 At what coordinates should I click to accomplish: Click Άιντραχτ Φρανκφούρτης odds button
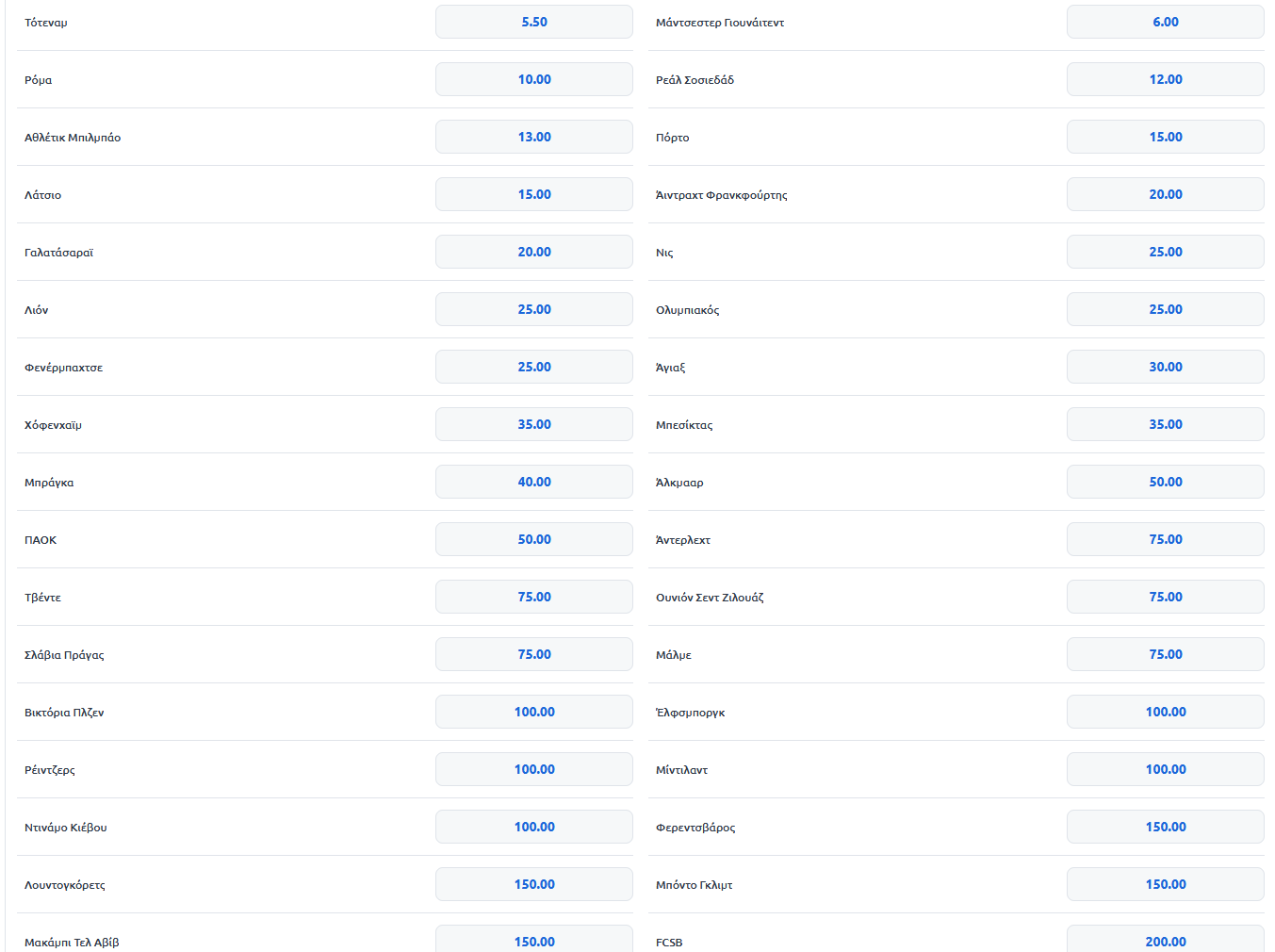tap(1165, 194)
